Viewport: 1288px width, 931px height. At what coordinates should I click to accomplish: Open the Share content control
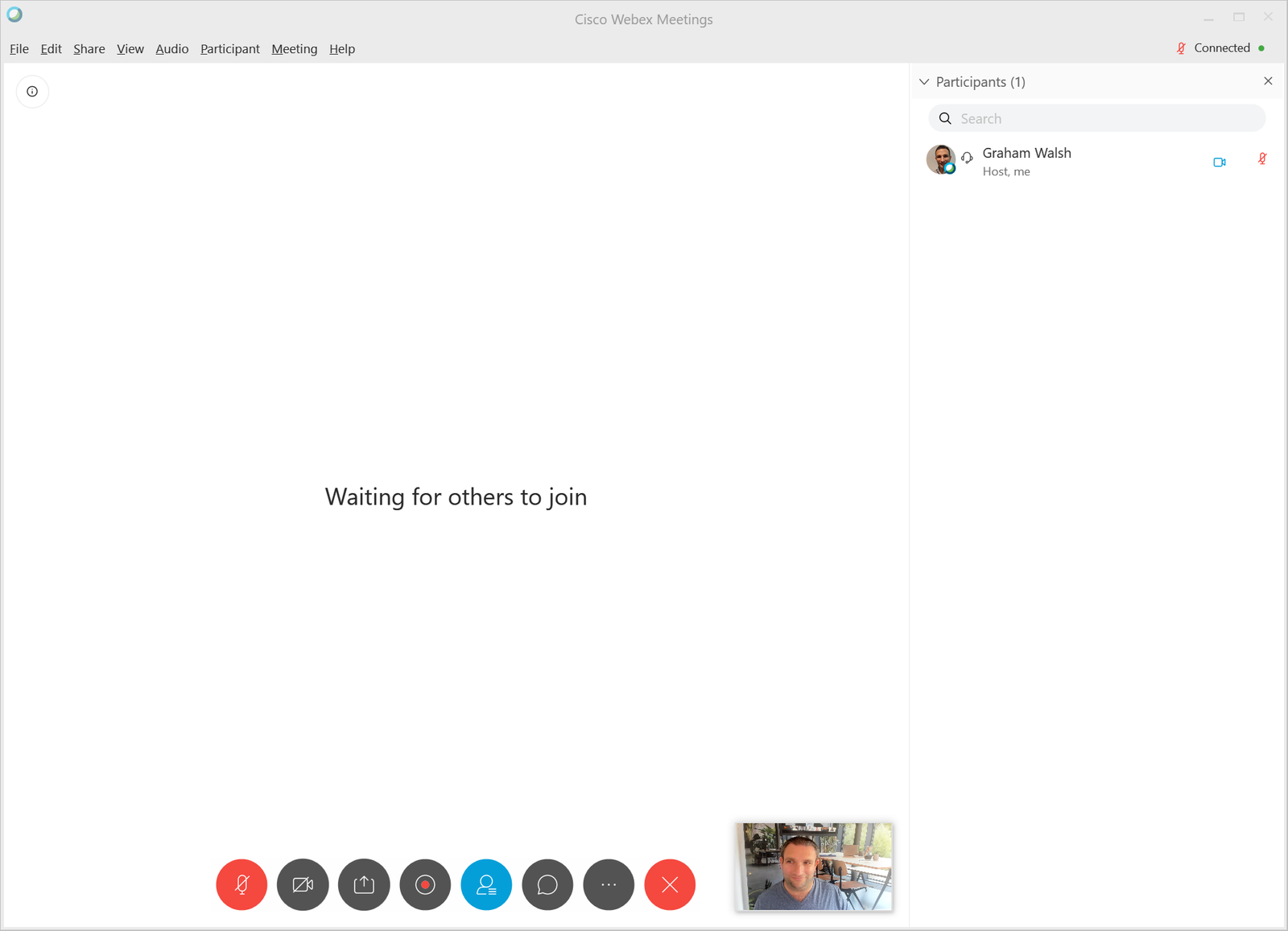pos(364,884)
